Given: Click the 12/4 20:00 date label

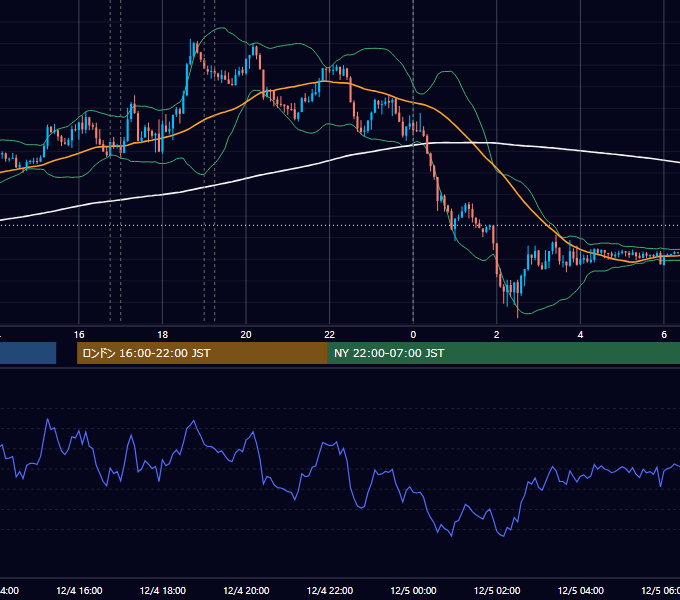Looking at the screenshot, I should 246,590.
